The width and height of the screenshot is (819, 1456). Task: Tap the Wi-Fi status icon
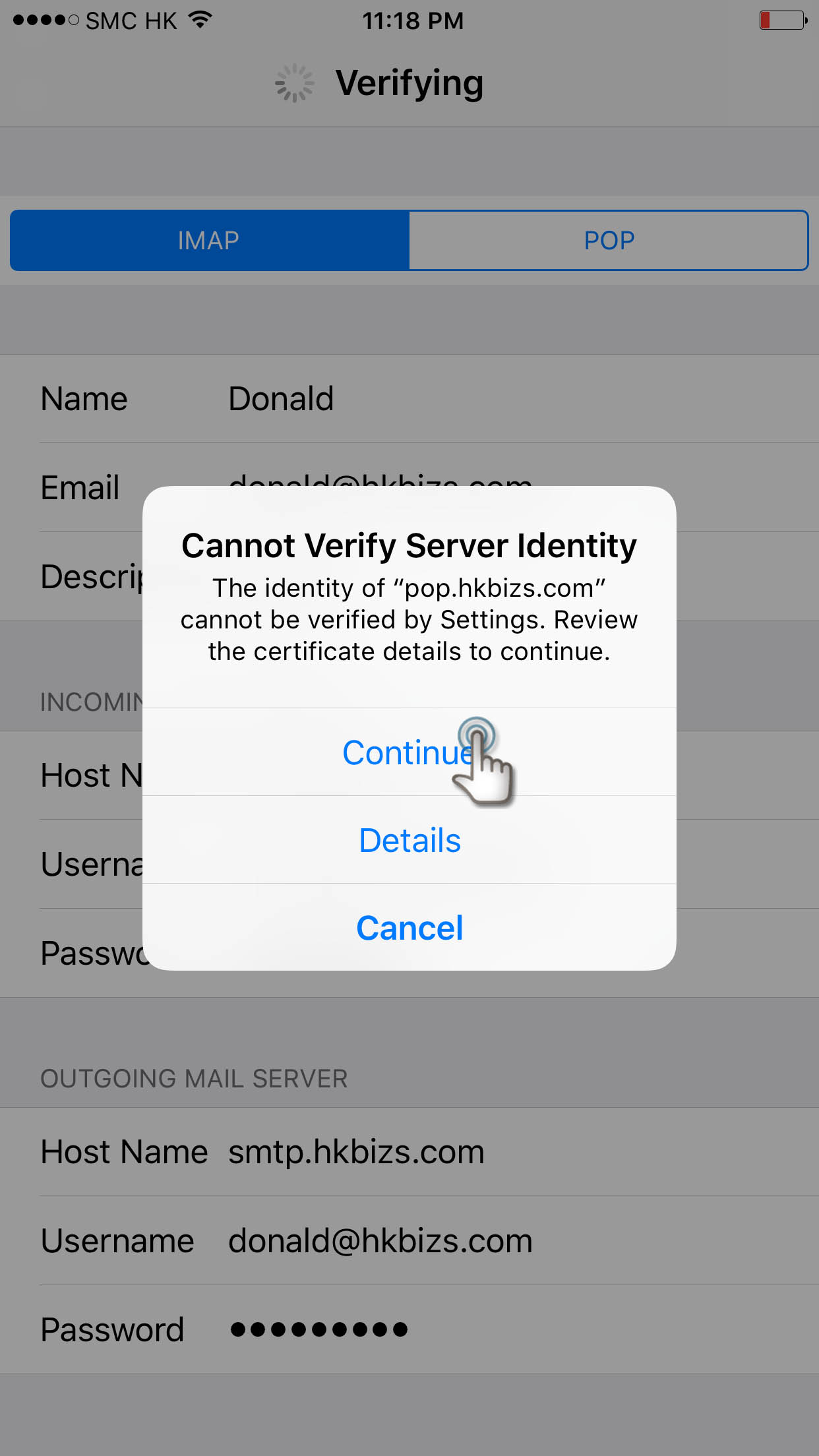[200, 20]
